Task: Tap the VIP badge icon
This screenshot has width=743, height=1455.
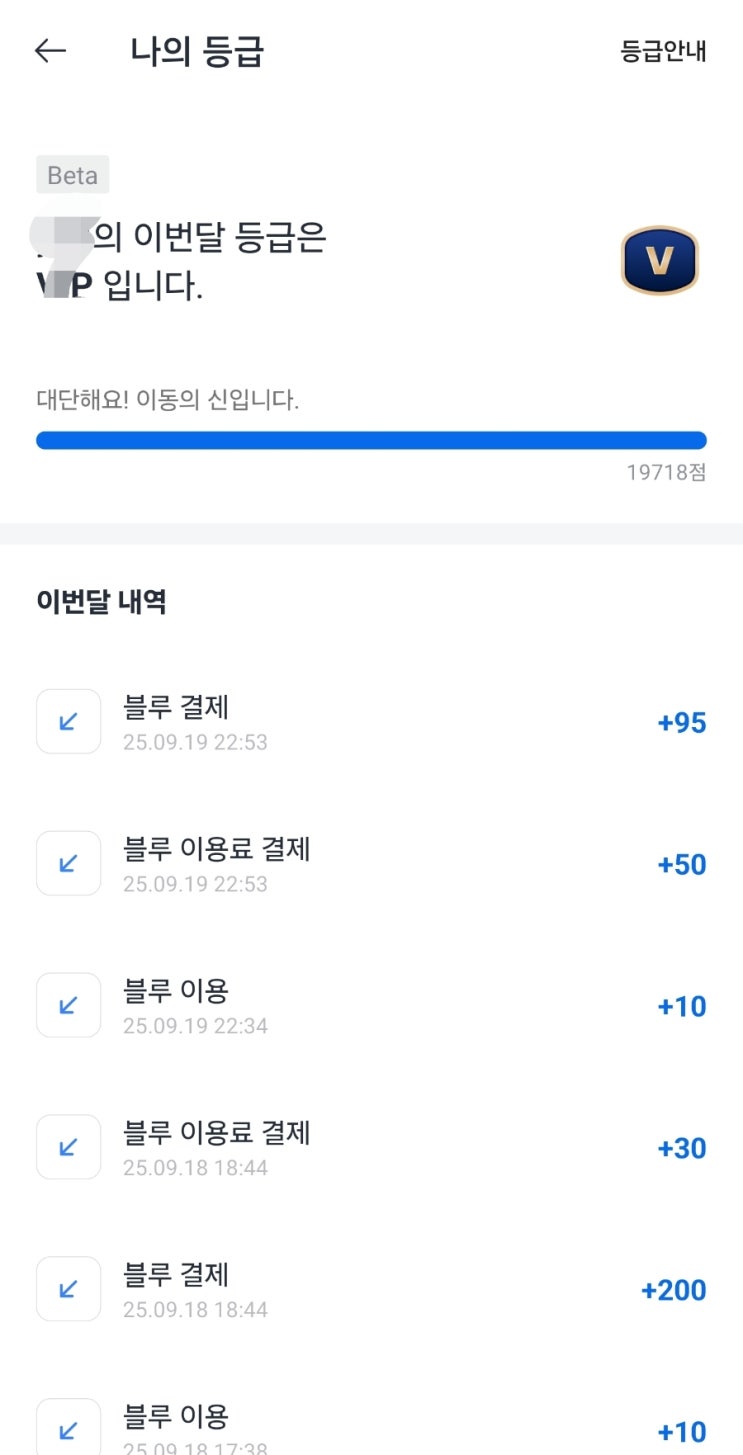Action: click(x=659, y=261)
